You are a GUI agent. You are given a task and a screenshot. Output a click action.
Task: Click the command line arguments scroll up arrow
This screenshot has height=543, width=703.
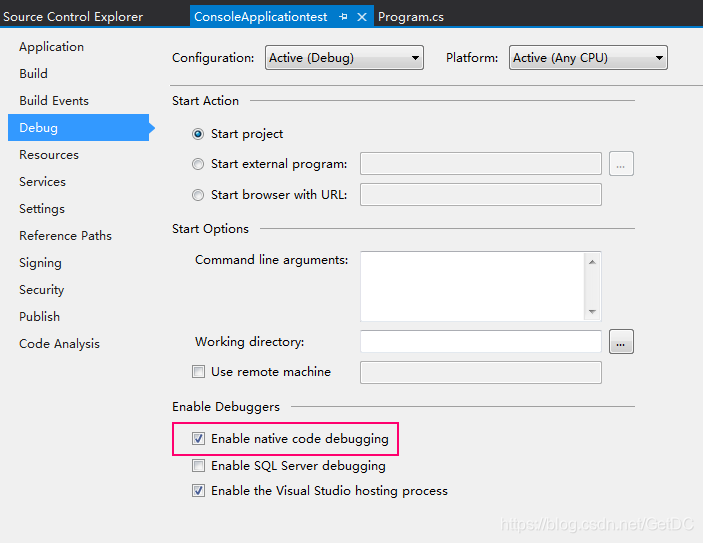(592, 262)
